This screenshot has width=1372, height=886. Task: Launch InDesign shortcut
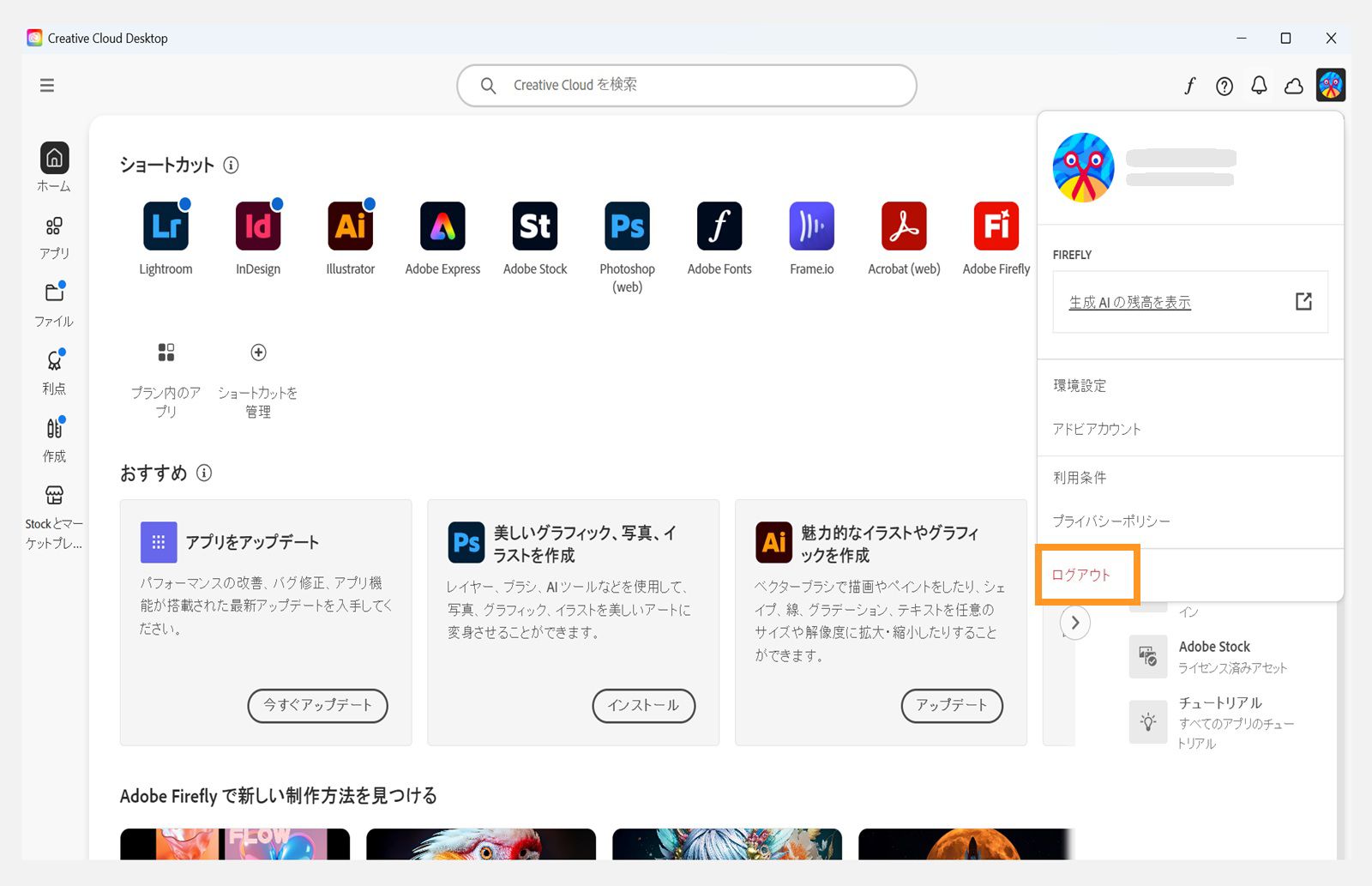pyautogui.click(x=258, y=226)
